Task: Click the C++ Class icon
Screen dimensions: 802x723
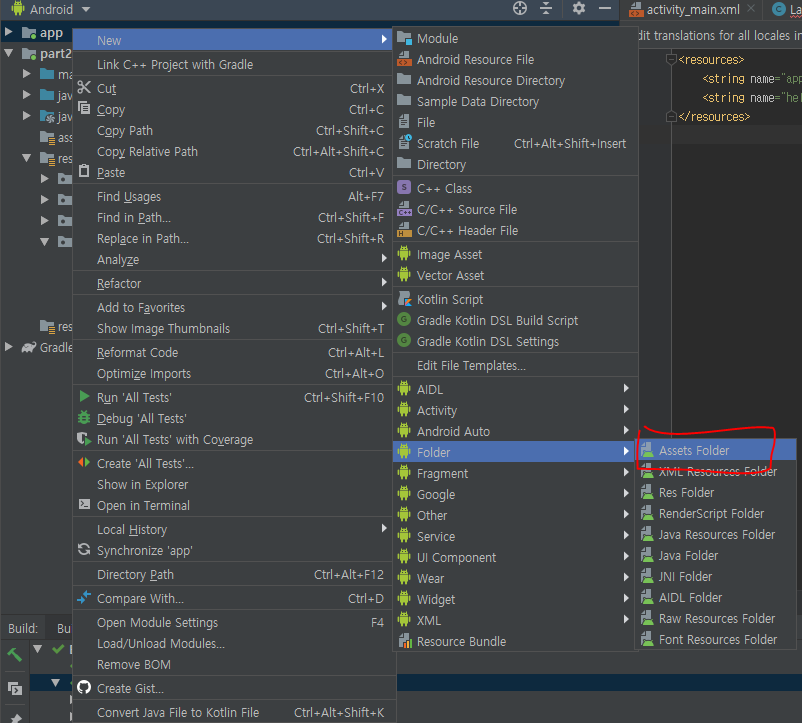Action: pos(404,188)
